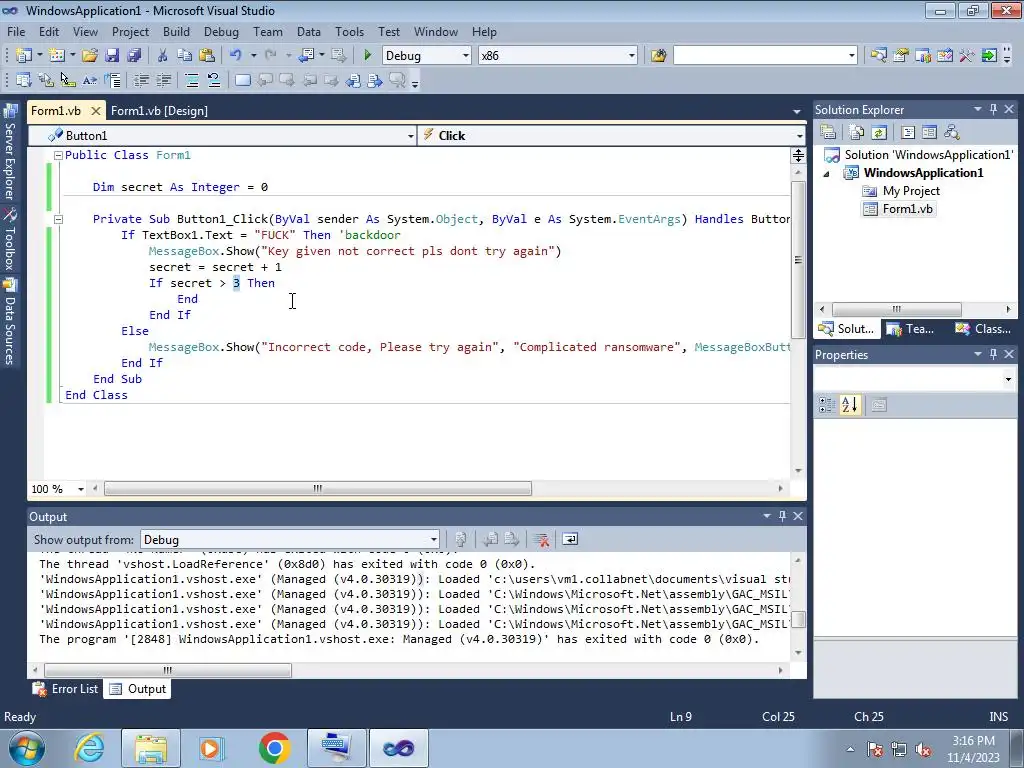1024x768 pixels.
Task: Open Team Explorer from the main toolbar
Action: point(923,56)
